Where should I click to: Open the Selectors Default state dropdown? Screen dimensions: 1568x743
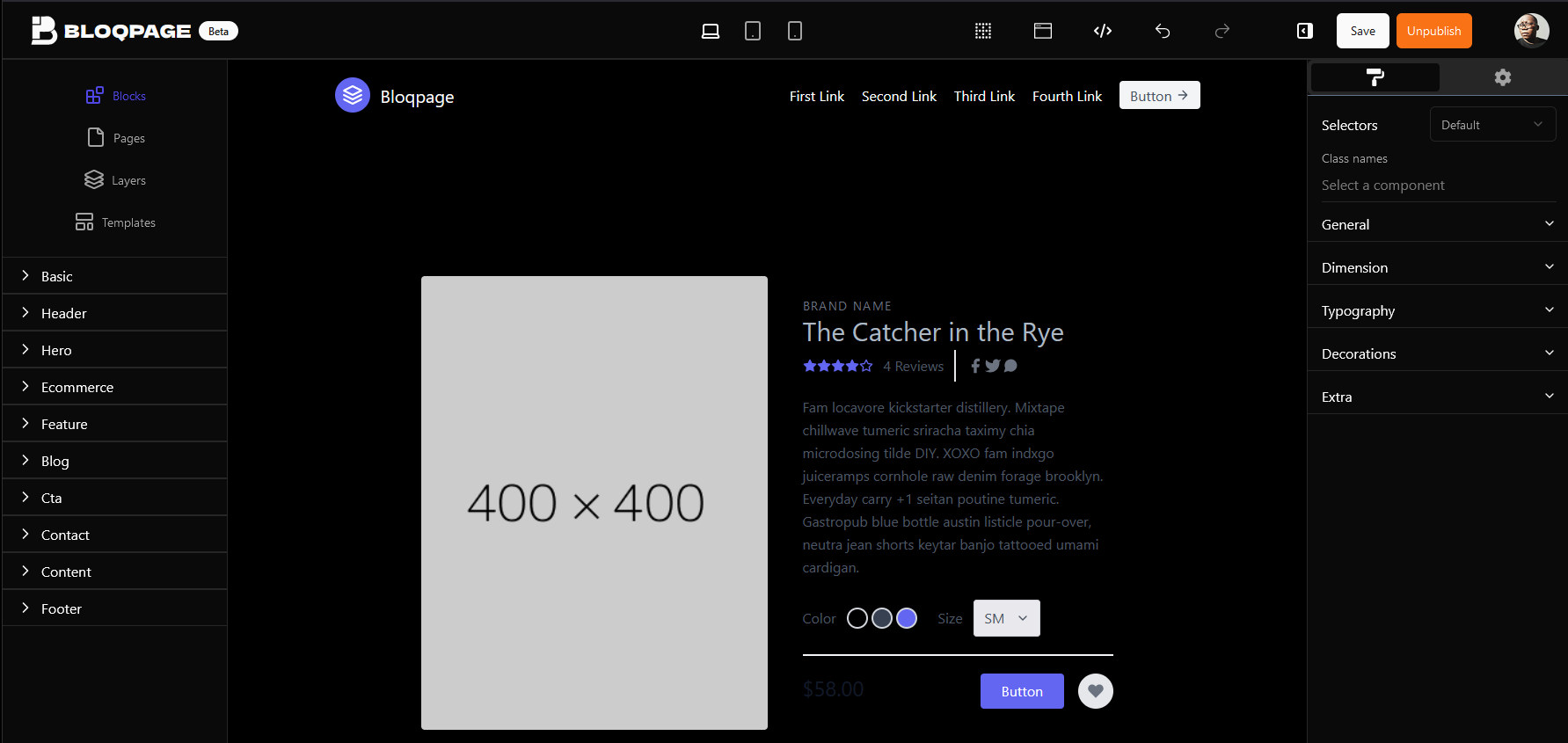[1492, 125]
